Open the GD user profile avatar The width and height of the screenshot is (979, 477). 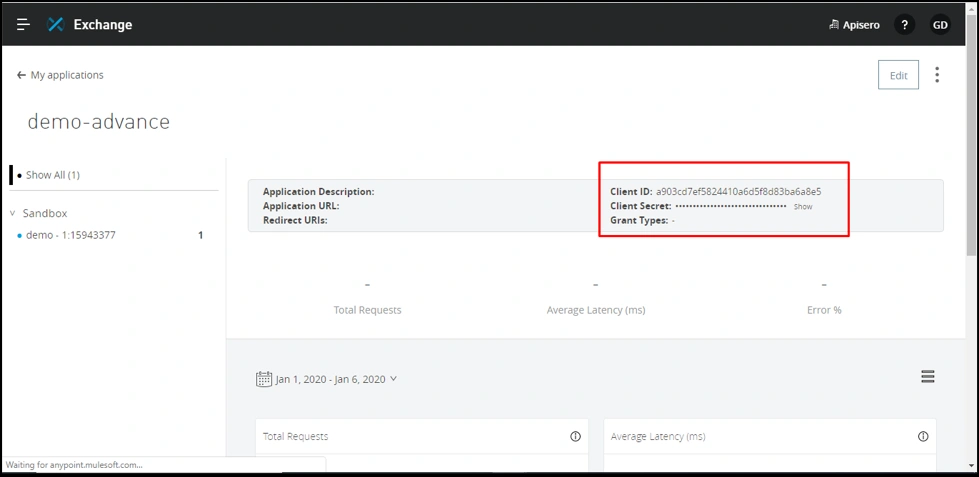click(x=940, y=25)
